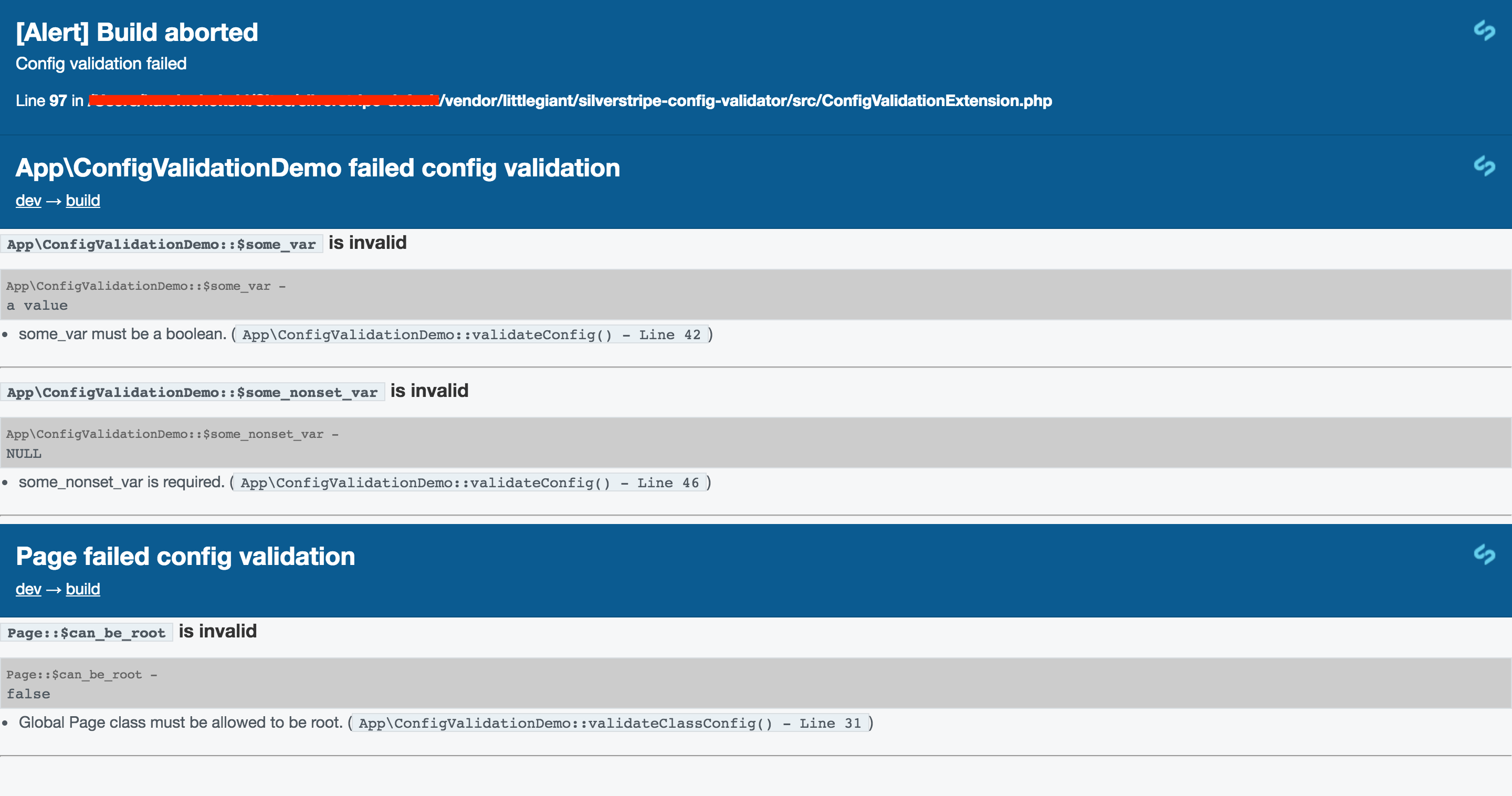Image resolution: width=1512 pixels, height=796 pixels.
Task: Click the App\ConfigValidationDemo::$some_var code label
Action: coord(161,244)
